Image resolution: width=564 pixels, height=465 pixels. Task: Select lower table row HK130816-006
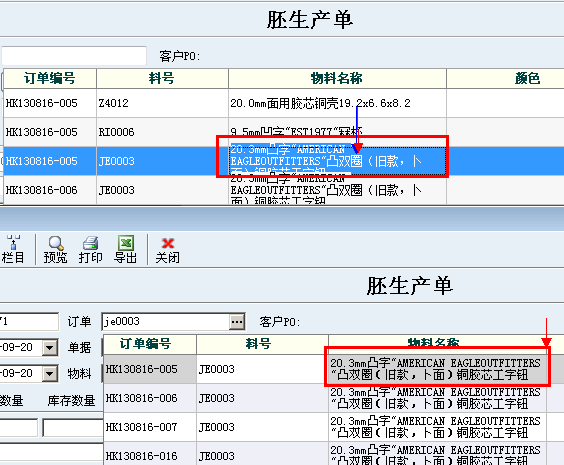[334, 398]
